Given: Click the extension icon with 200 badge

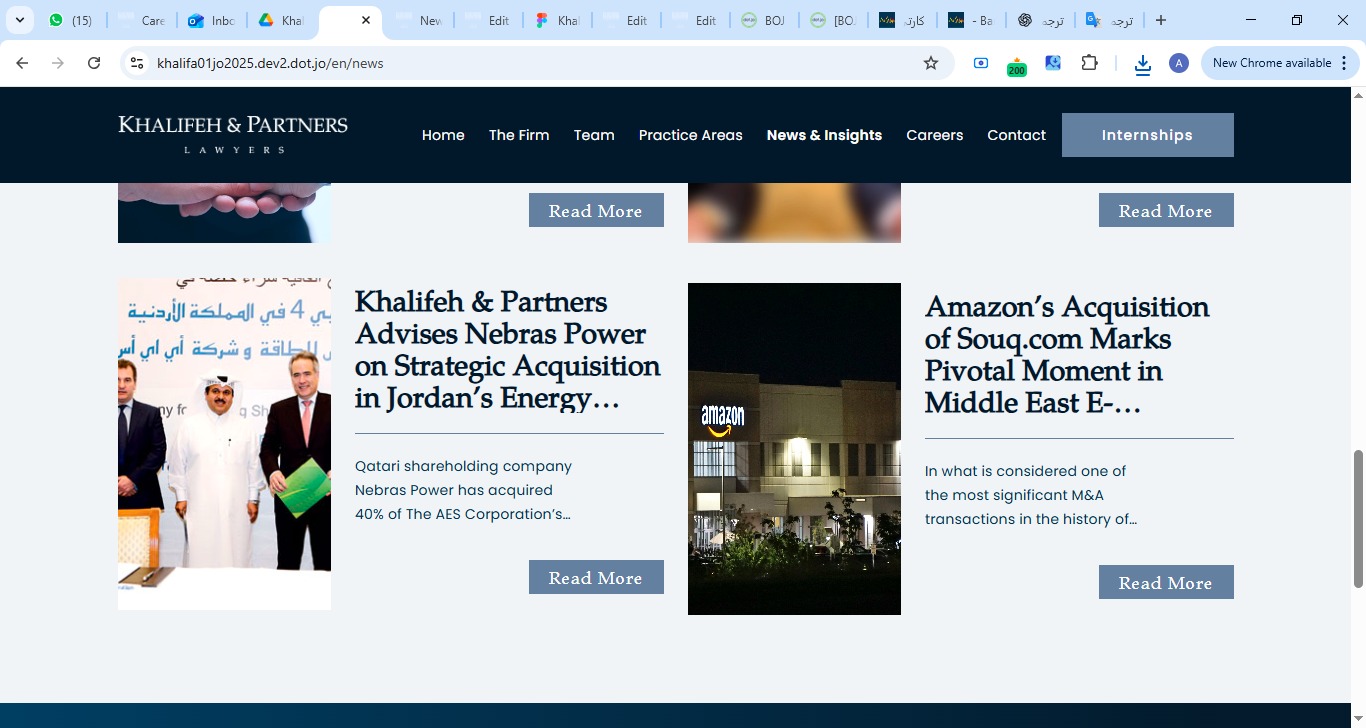Looking at the screenshot, I should pos(1017,65).
